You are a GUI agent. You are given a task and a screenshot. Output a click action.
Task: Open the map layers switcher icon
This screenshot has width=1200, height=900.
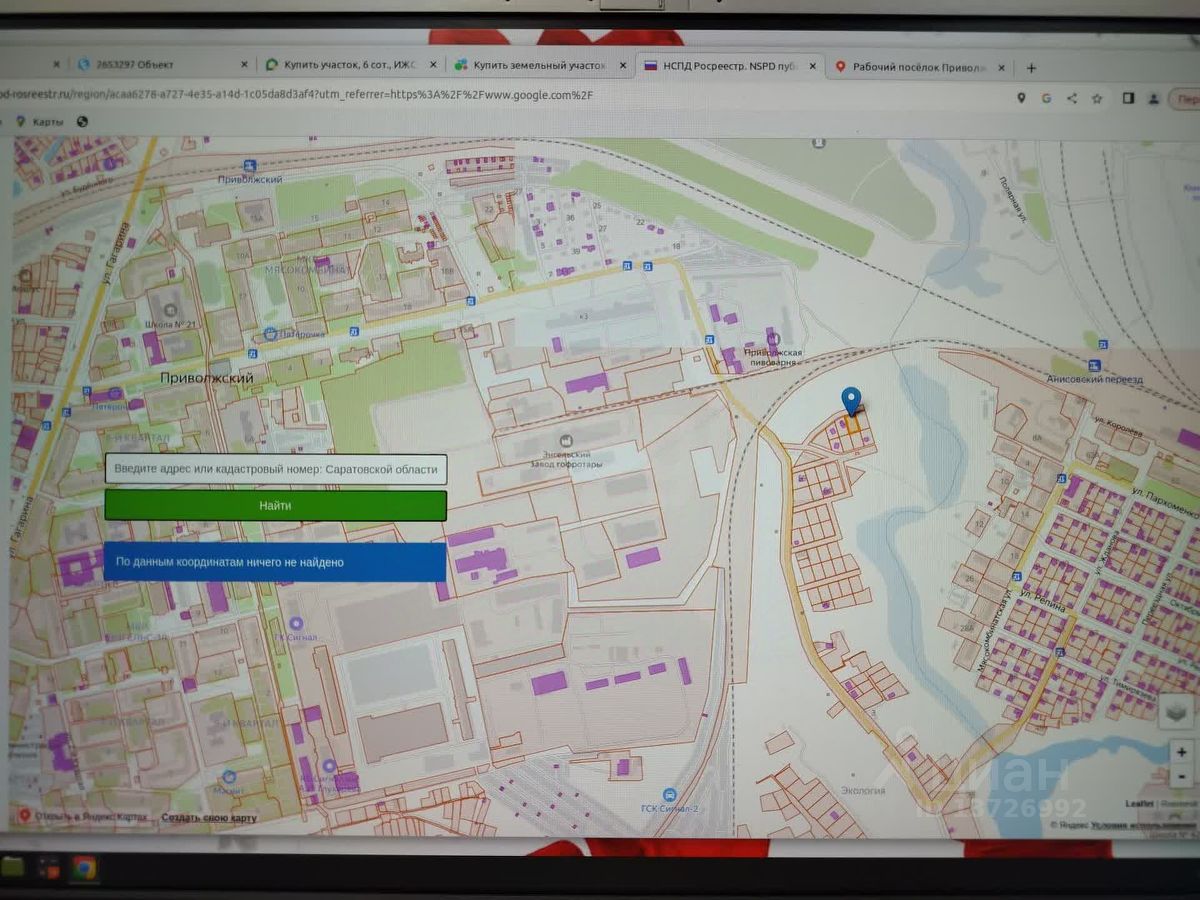pyautogui.click(x=1177, y=711)
